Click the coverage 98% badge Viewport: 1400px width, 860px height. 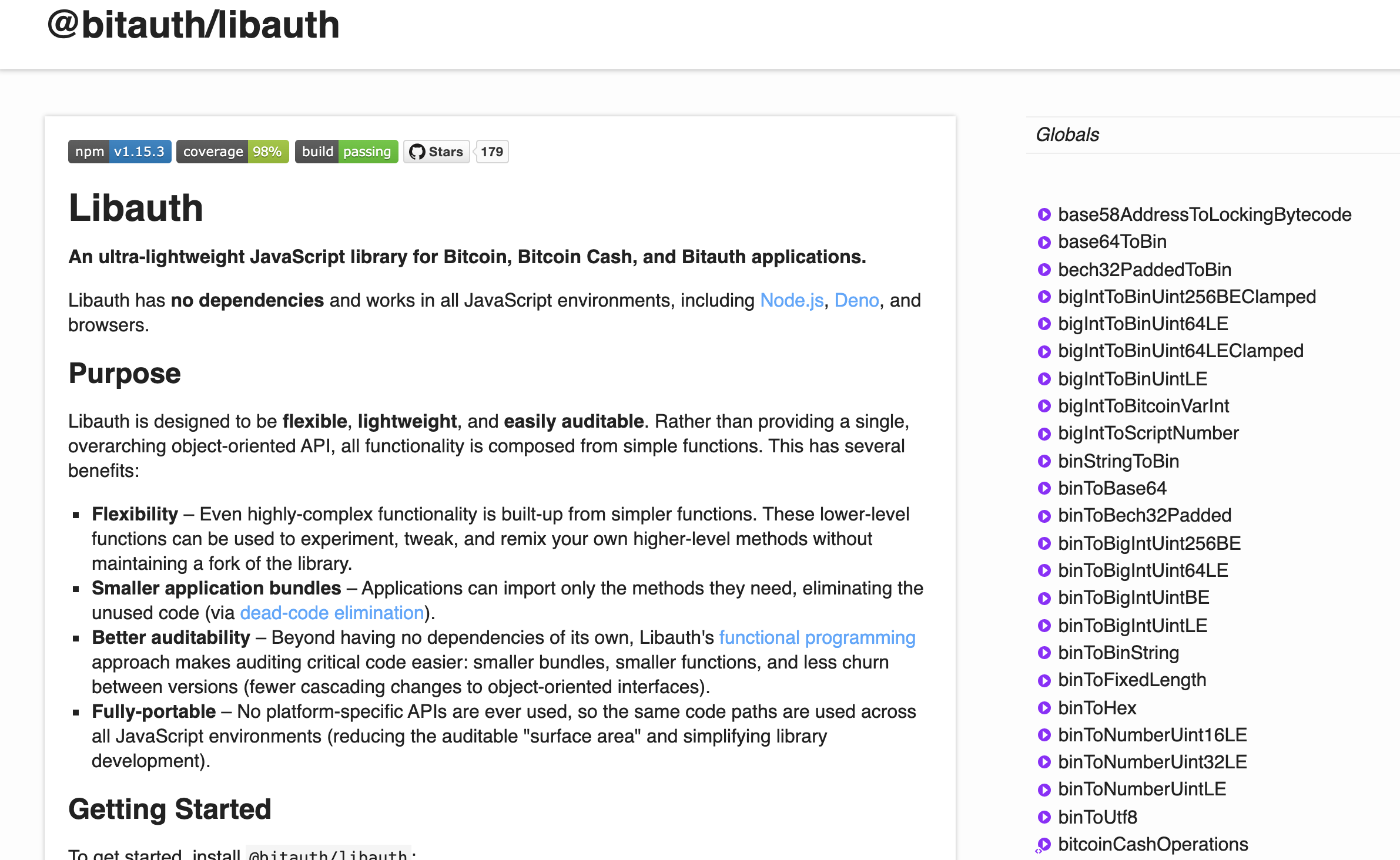pos(232,152)
